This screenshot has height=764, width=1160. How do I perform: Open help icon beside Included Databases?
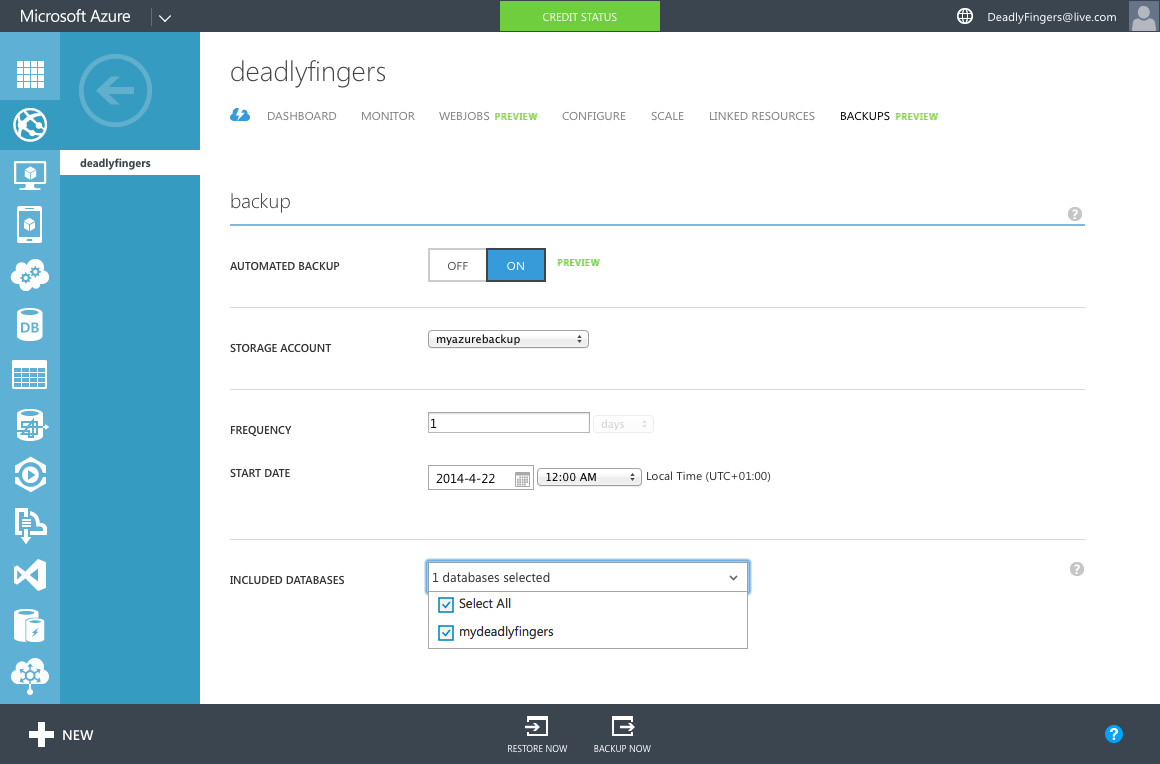[x=1076, y=569]
